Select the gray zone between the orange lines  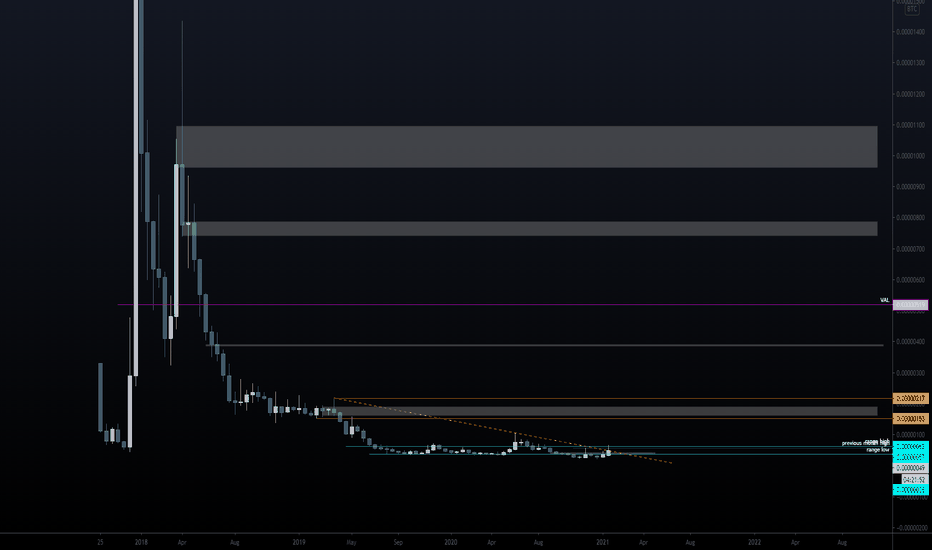[599, 411]
